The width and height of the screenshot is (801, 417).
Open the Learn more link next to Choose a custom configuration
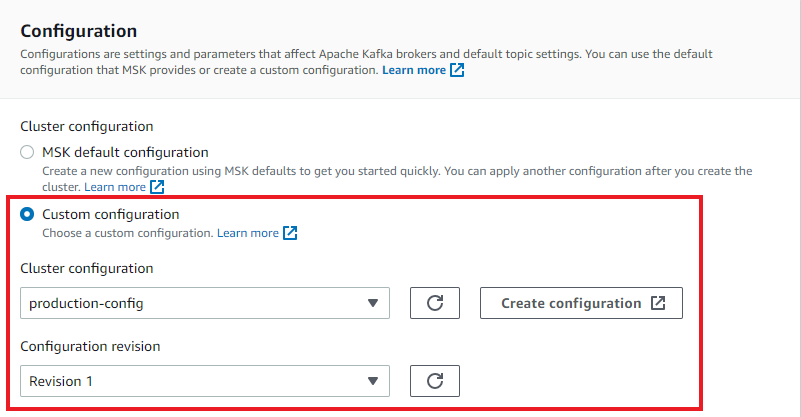(247, 233)
